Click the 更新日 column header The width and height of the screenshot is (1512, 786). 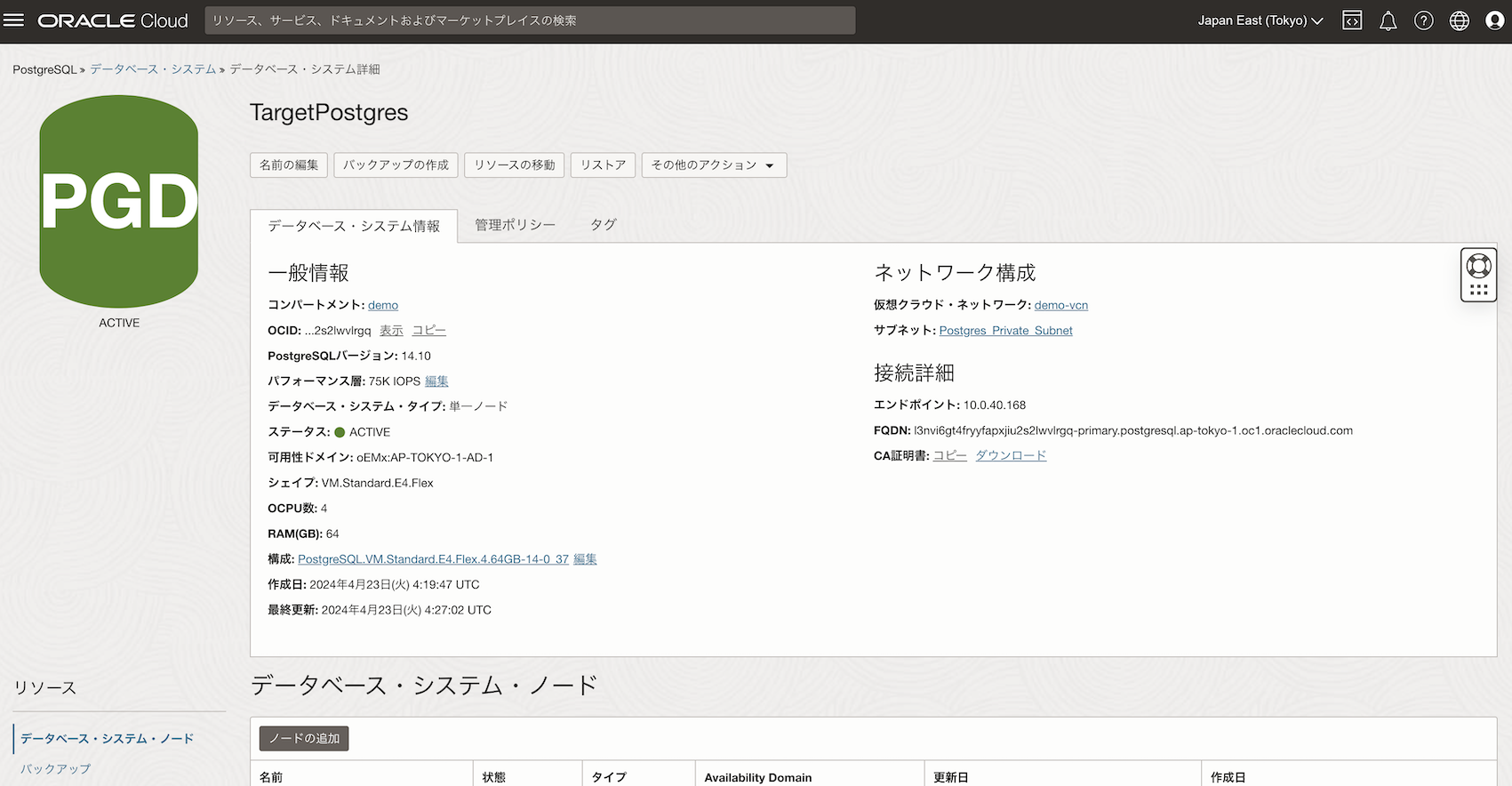point(951,777)
